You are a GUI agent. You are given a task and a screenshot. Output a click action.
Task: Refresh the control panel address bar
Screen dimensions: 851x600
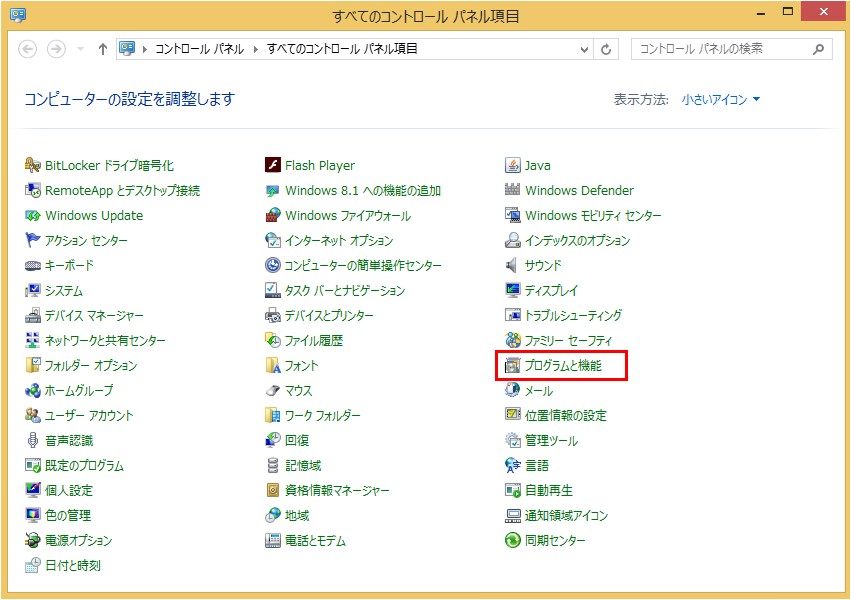pyautogui.click(x=606, y=49)
